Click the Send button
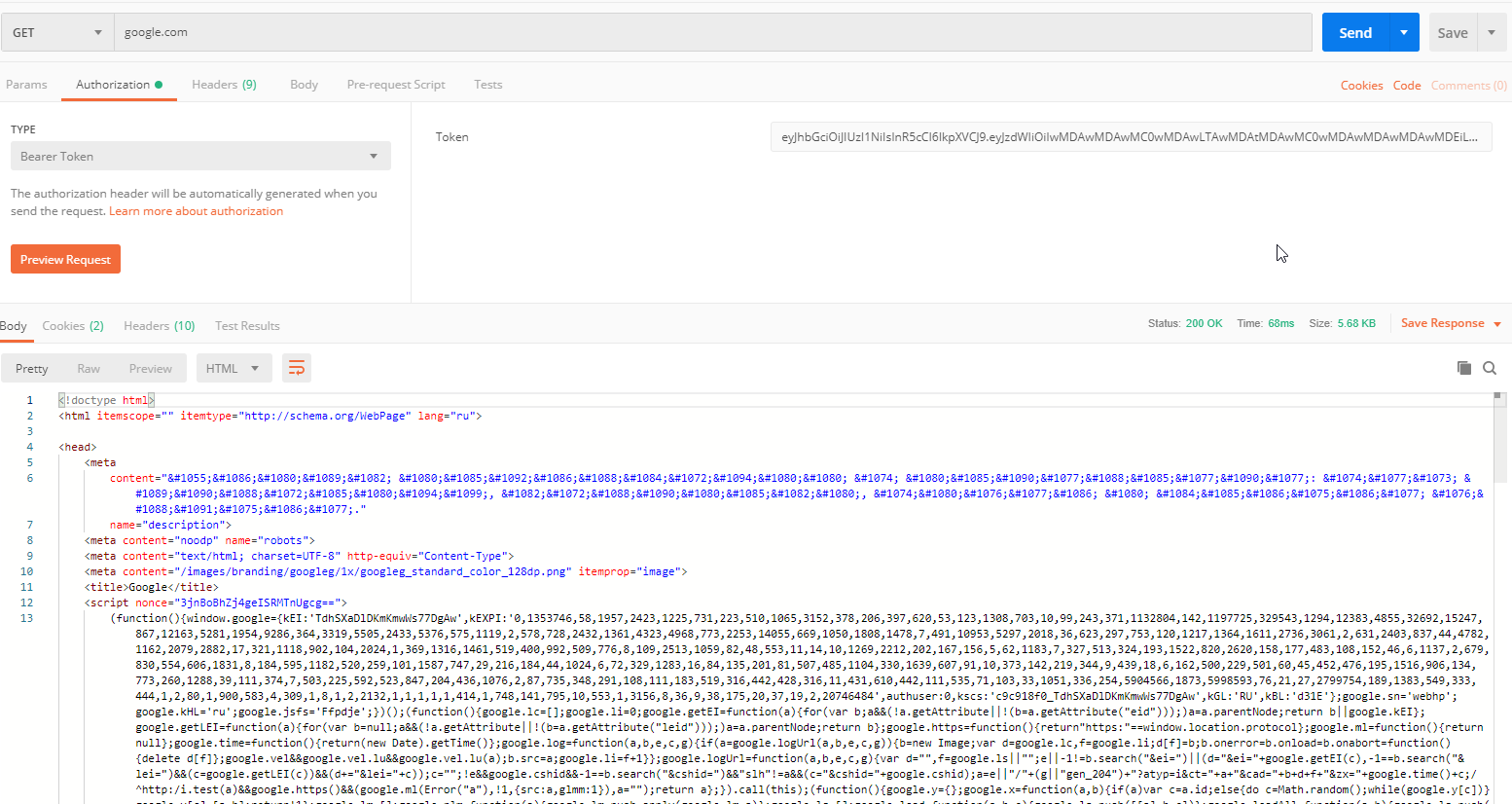 pos(1355,31)
